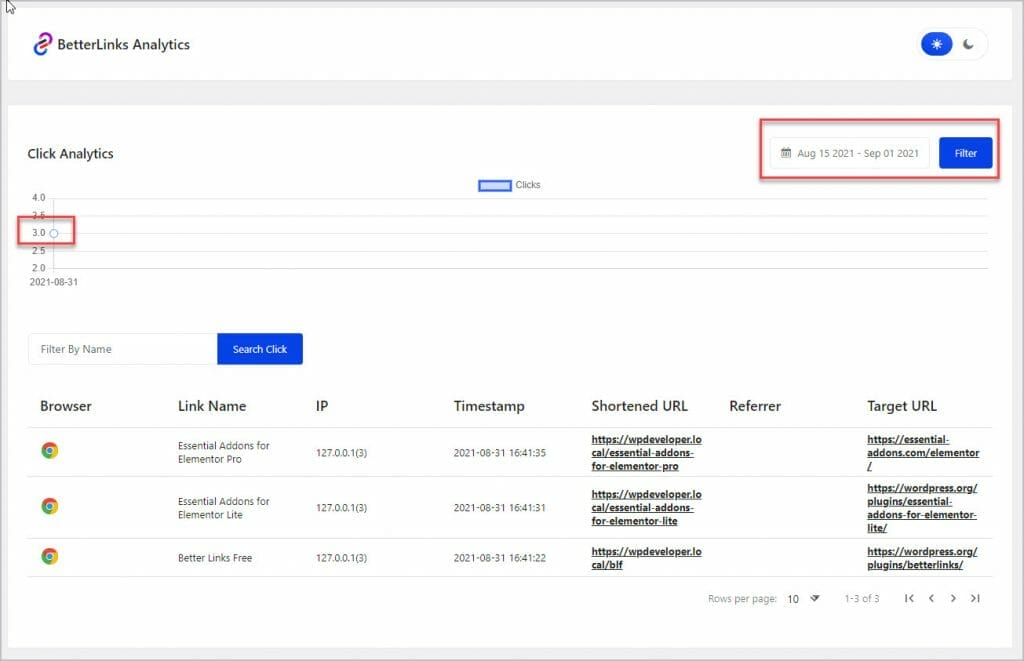Click the Browser column header

coord(66,406)
